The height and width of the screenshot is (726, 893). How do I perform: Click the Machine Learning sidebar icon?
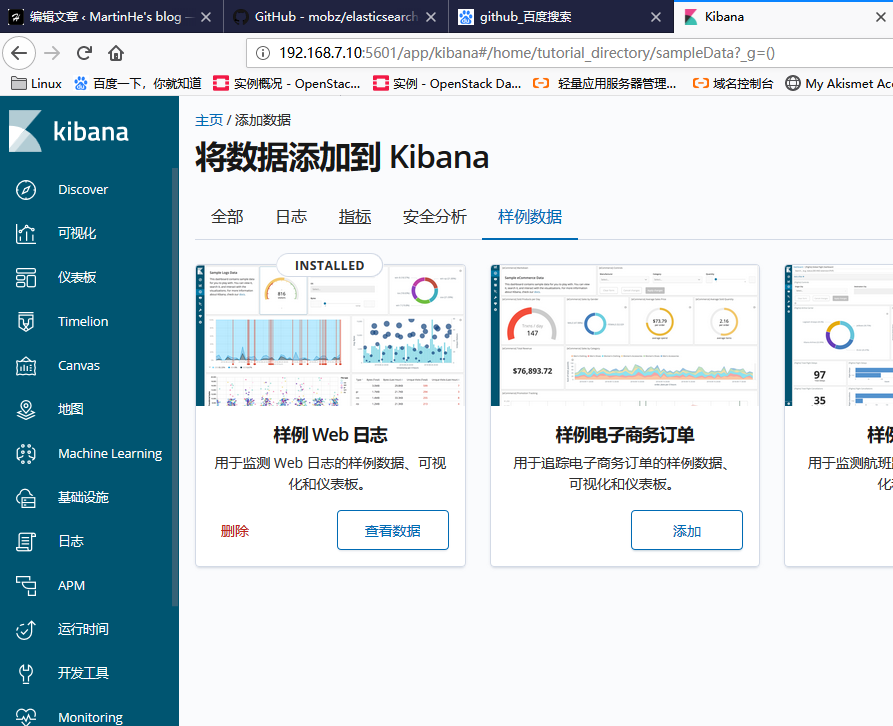point(27,454)
